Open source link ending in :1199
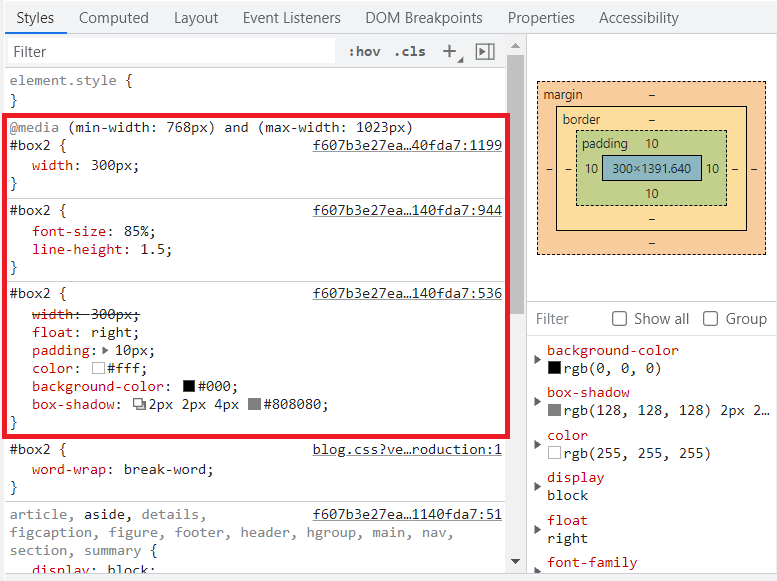Screen dimensions: 777x581 tap(407, 145)
